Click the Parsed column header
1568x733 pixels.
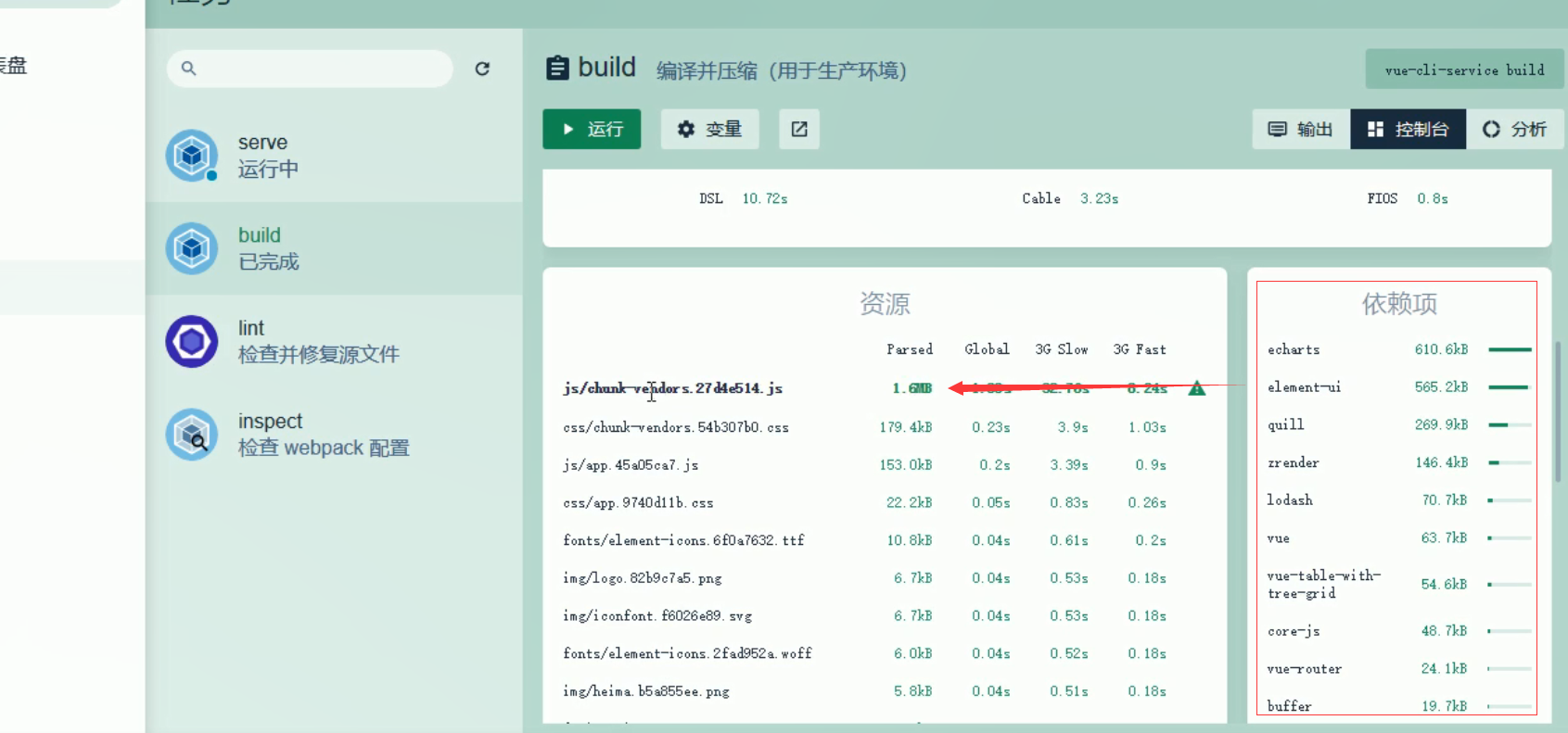[909, 349]
